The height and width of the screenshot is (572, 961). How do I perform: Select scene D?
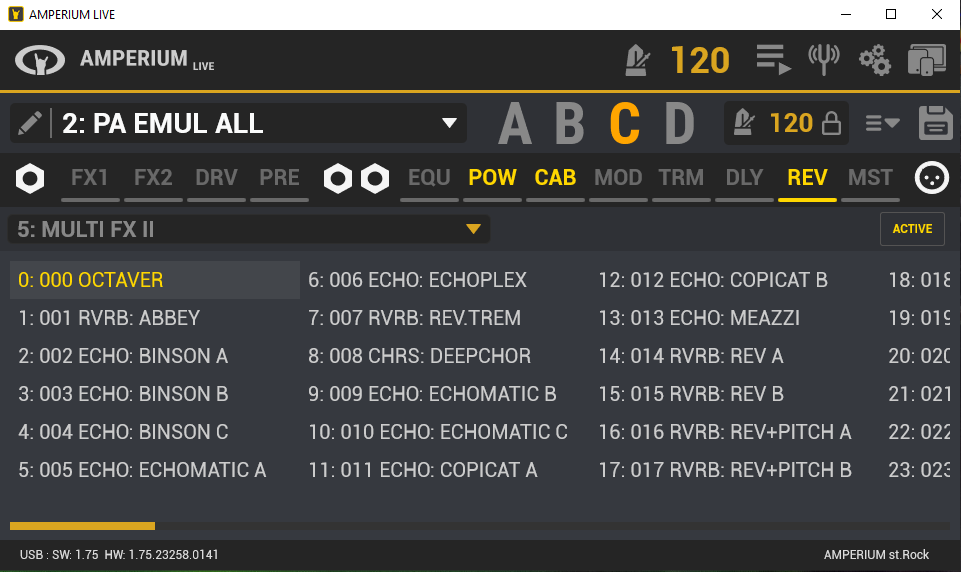click(x=680, y=123)
